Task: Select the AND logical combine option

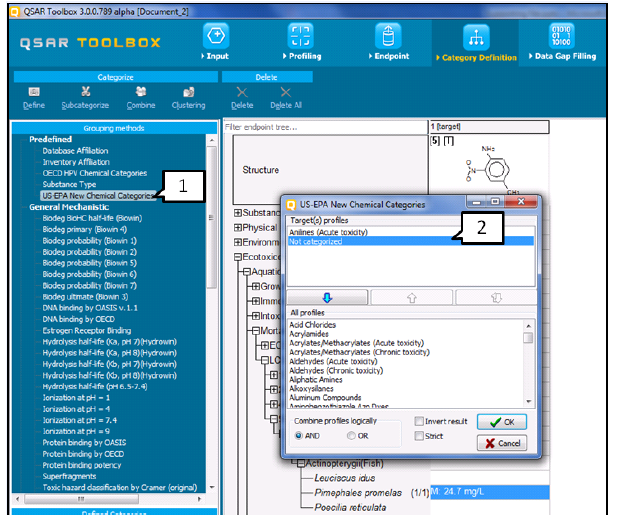Action: 299,436
